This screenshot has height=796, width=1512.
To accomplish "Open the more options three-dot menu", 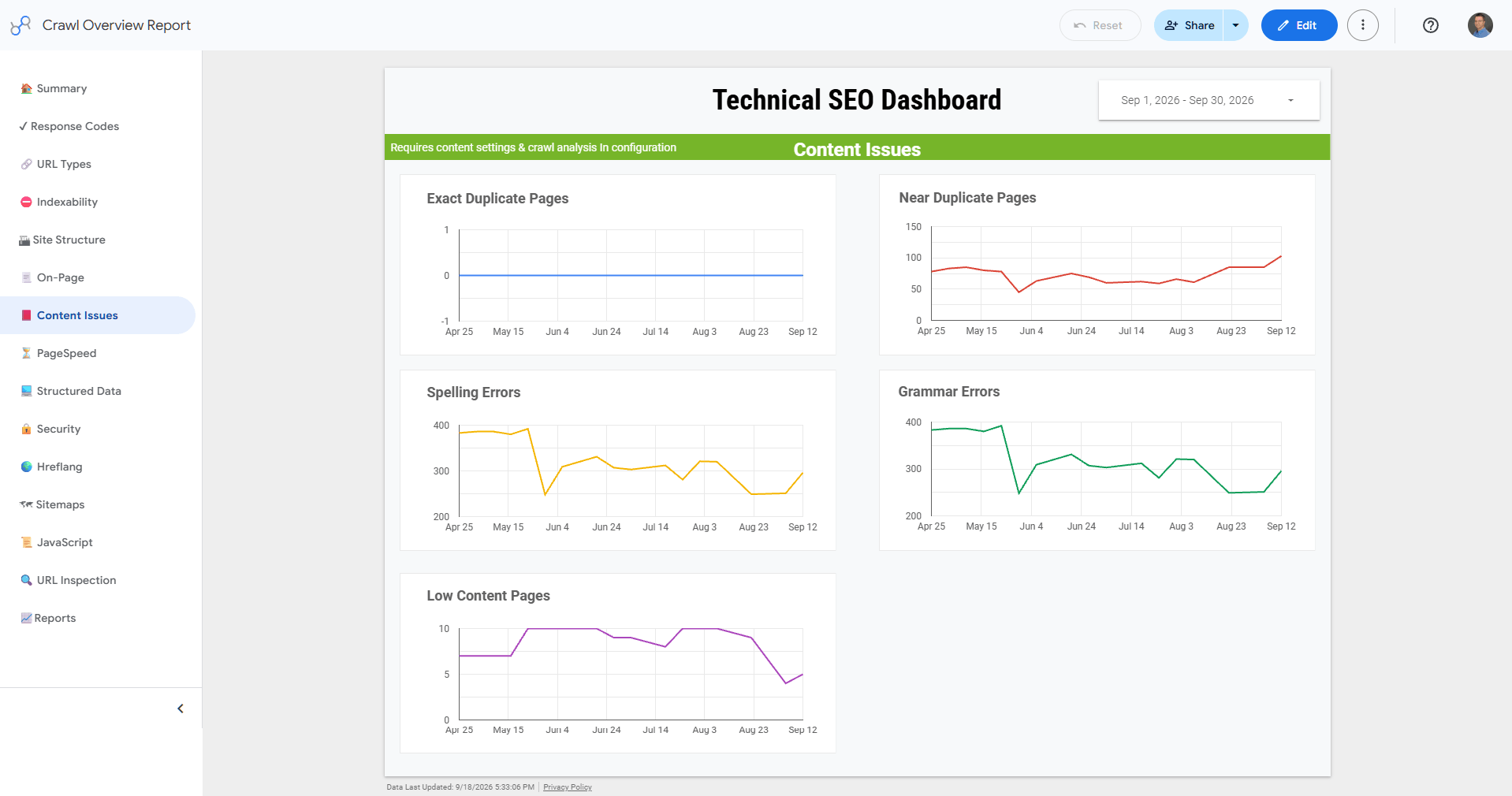I will (x=1363, y=25).
